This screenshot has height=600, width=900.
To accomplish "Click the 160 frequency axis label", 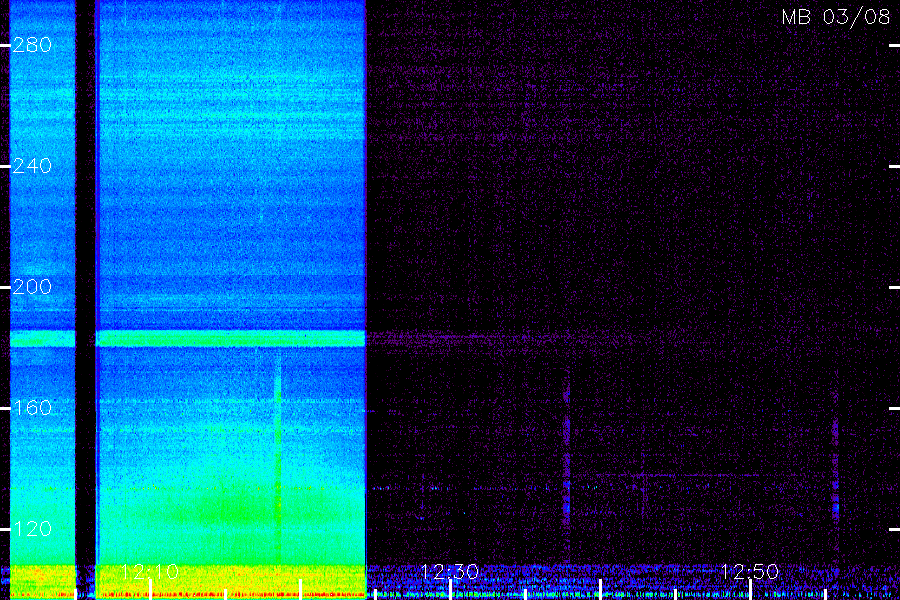I will 32,408.
